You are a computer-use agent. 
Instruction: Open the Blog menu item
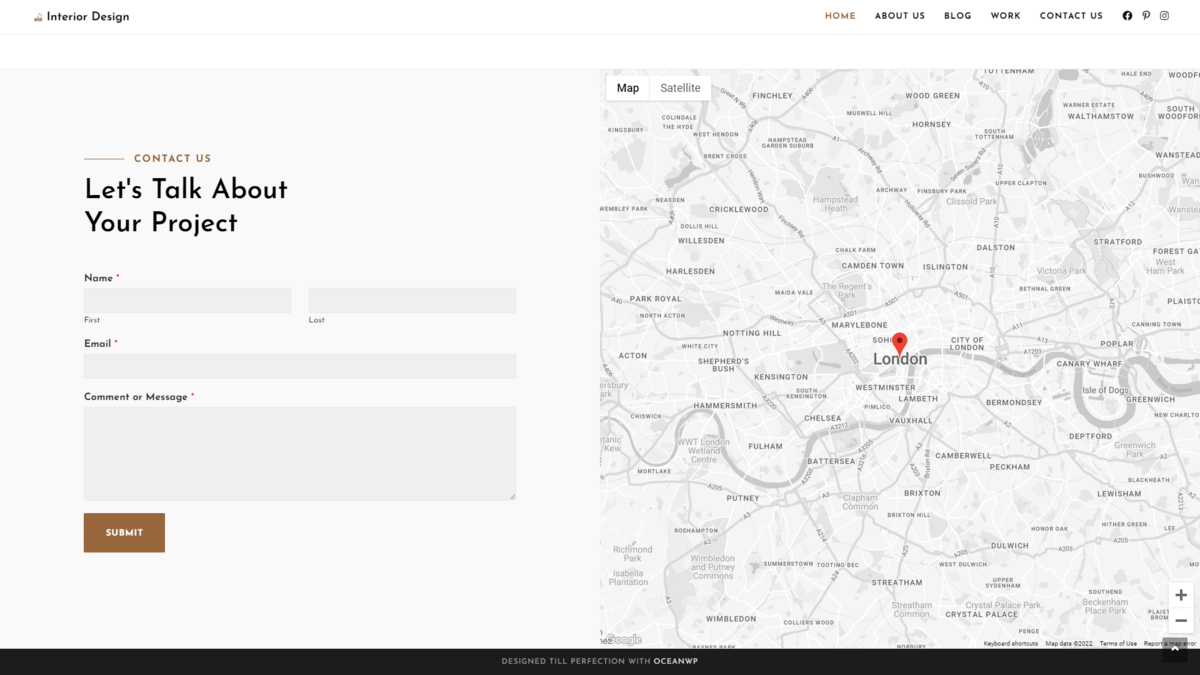coord(958,16)
